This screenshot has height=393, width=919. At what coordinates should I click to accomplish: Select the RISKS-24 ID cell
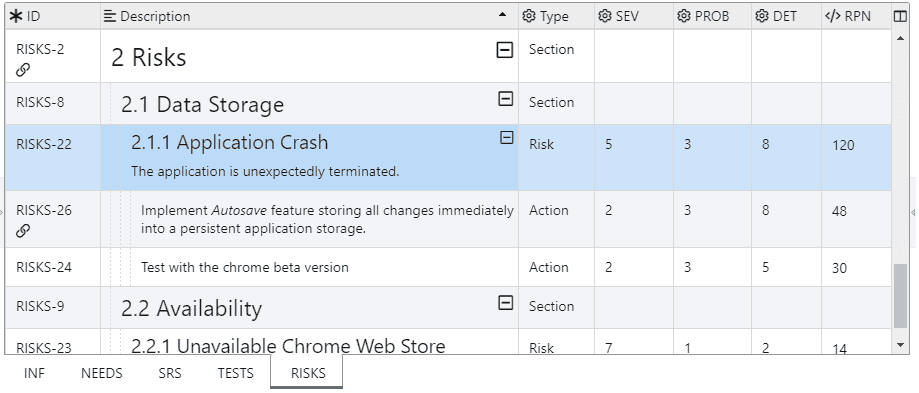(x=53, y=267)
